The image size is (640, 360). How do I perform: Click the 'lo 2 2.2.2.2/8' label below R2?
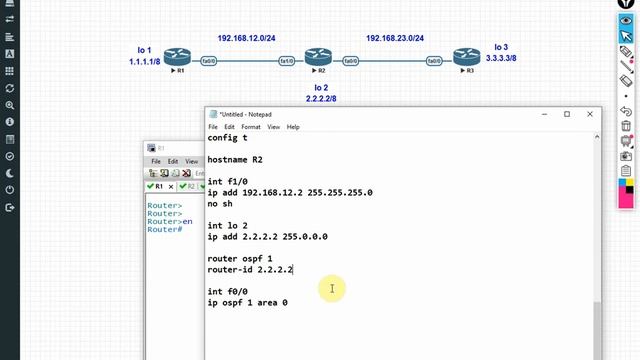[x=321, y=93]
